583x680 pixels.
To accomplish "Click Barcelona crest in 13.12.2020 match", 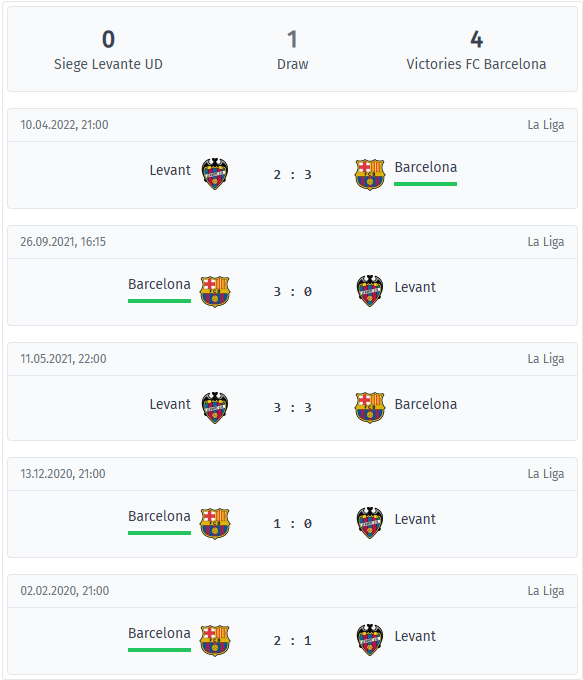I will pyautogui.click(x=215, y=523).
